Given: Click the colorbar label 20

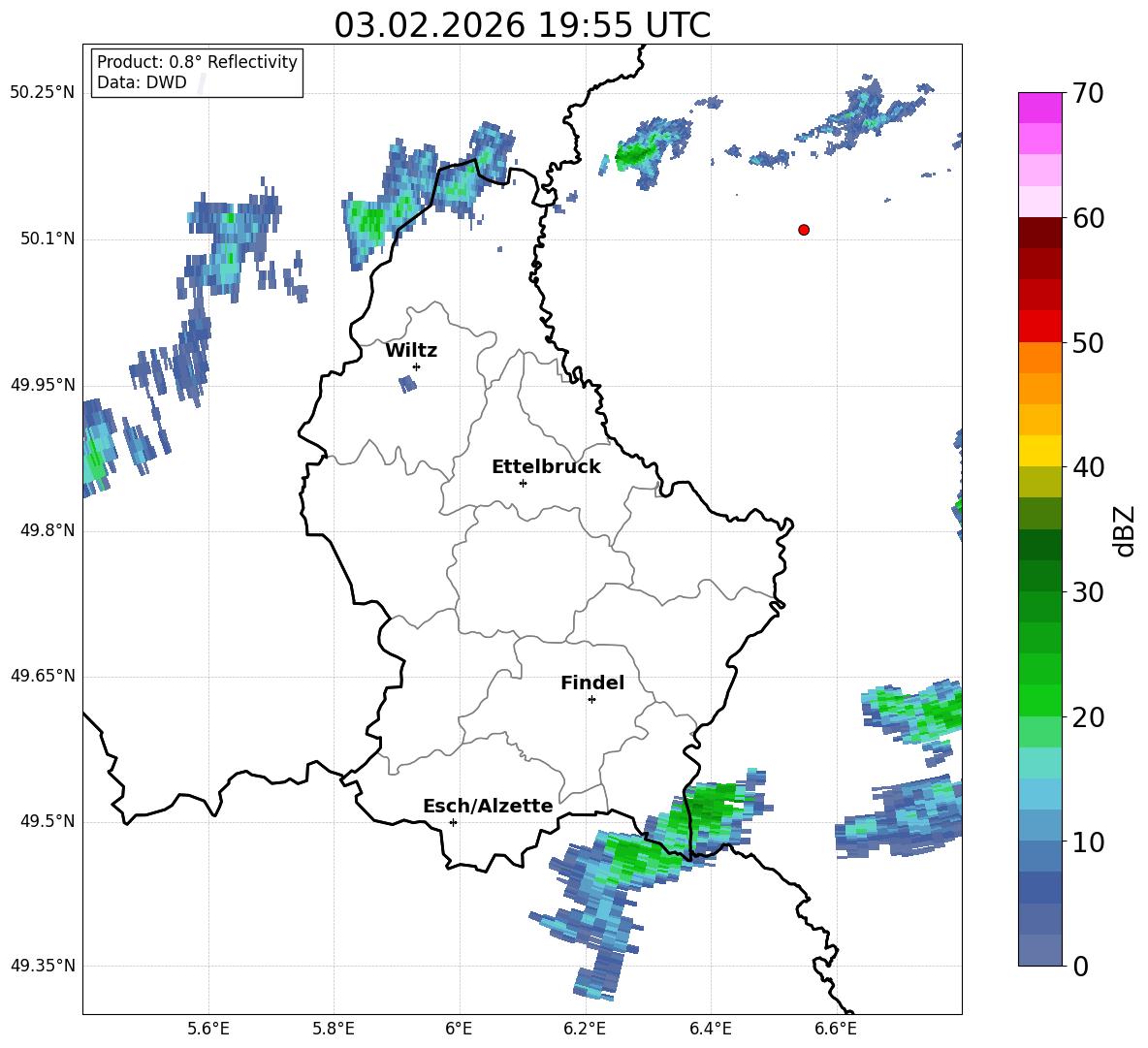Looking at the screenshot, I should (x=1088, y=717).
